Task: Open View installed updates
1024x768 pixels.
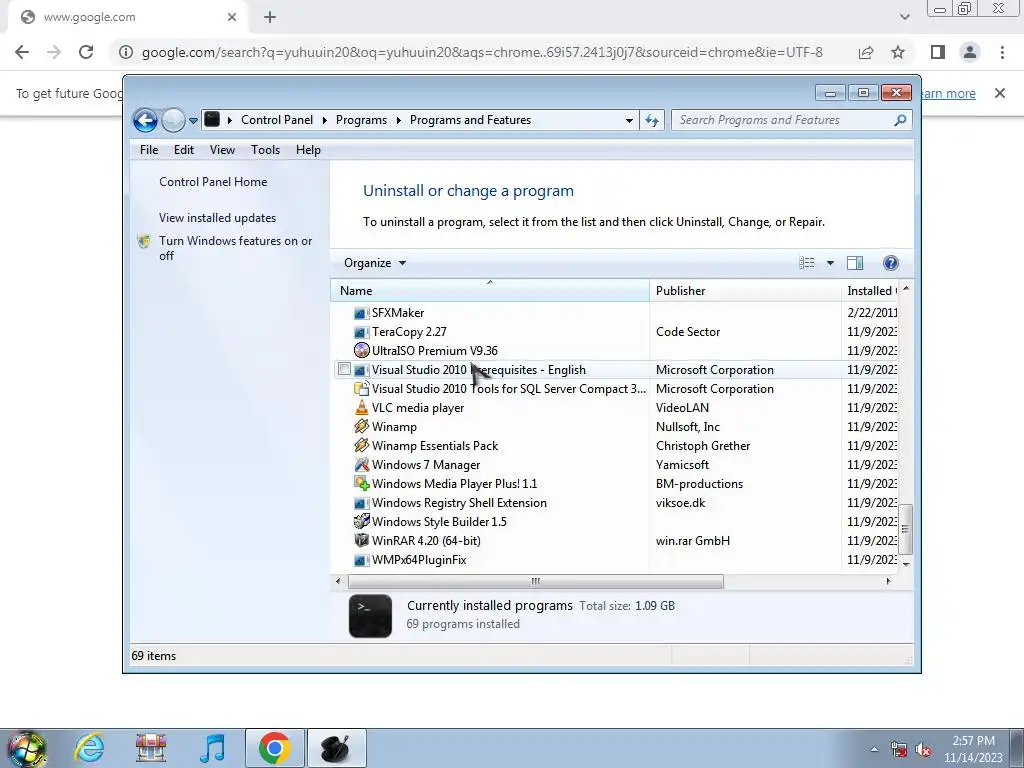Action: pos(217,218)
